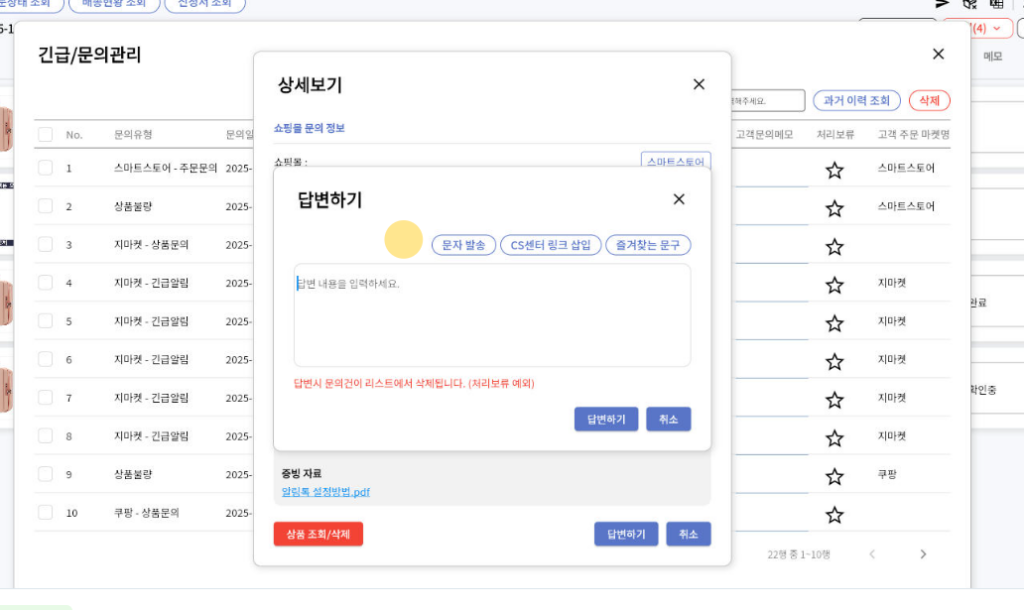The image size is (1024, 610).
Task: Close the 답변하기 dialog with X
Action: click(x=679, y=199)
